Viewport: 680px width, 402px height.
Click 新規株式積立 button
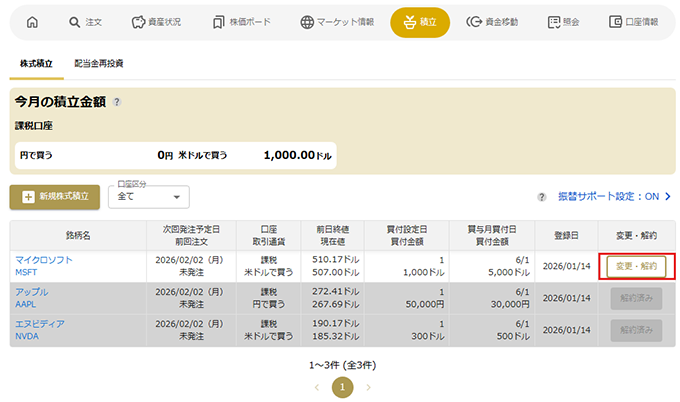pyautogui.click(x=55, y=197)
